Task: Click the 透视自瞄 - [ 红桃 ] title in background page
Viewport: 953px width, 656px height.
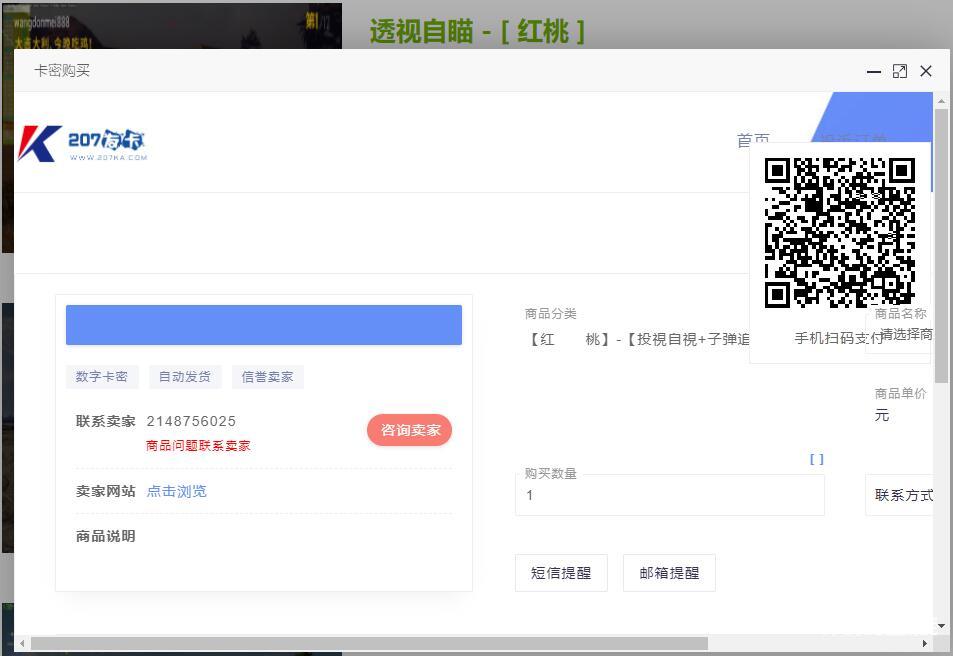Action: point(477,31)
